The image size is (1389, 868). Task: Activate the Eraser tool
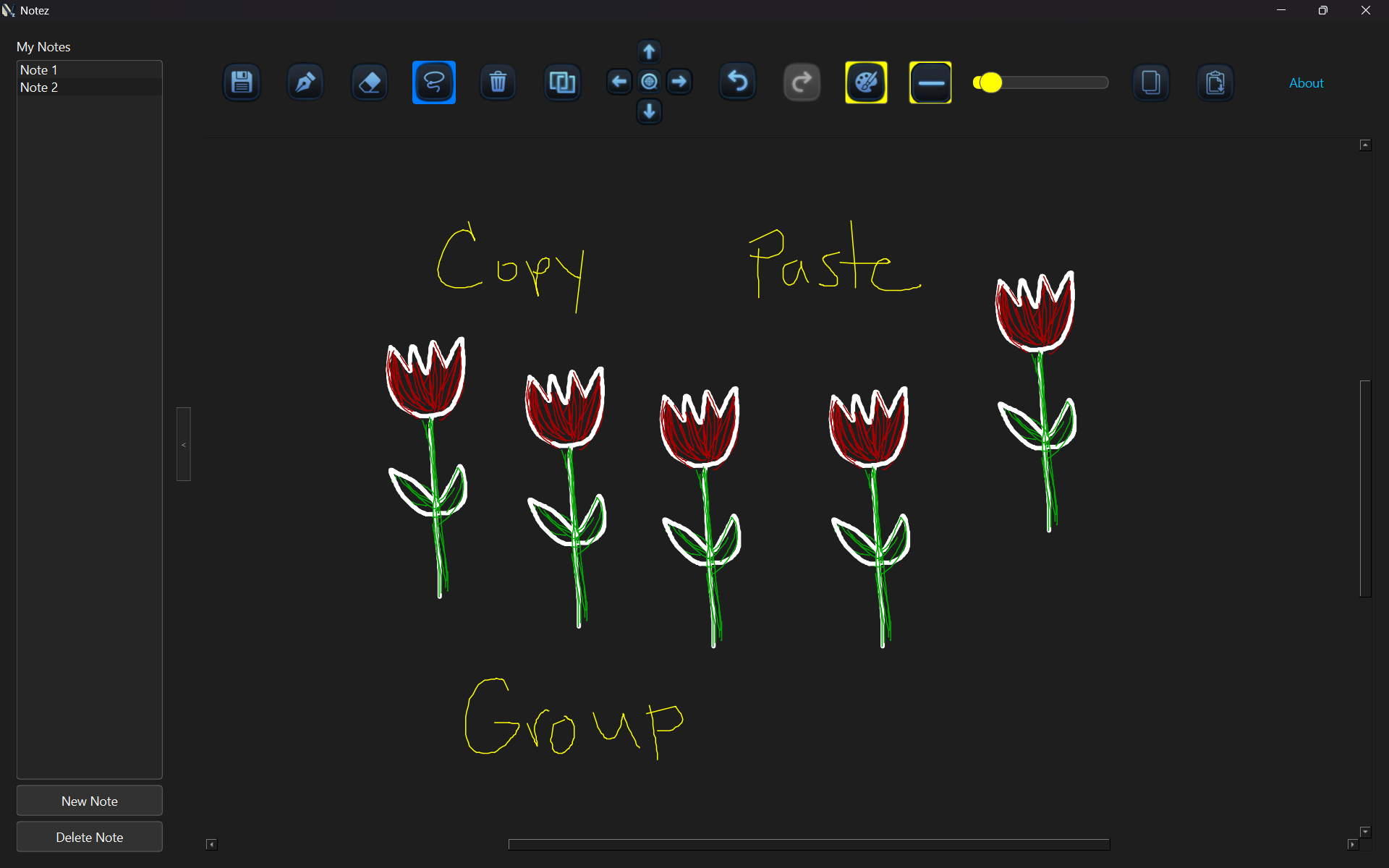click(369, 82)
